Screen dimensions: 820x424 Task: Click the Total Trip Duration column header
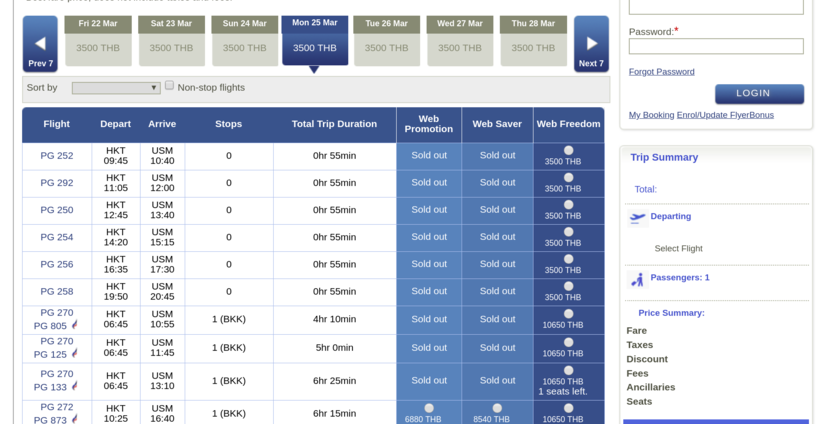point(334,124)
